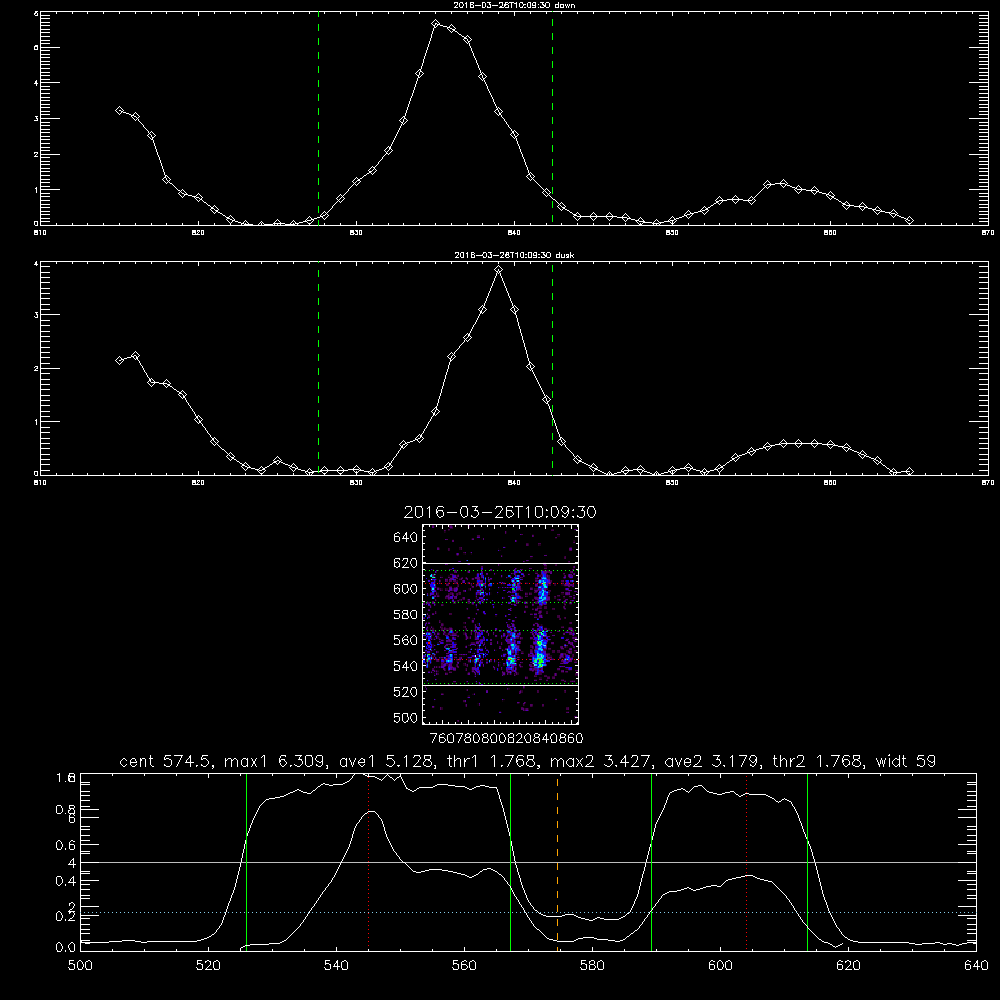Click the red dotted line near 545 in bottom plot

(x=369, y=861)
